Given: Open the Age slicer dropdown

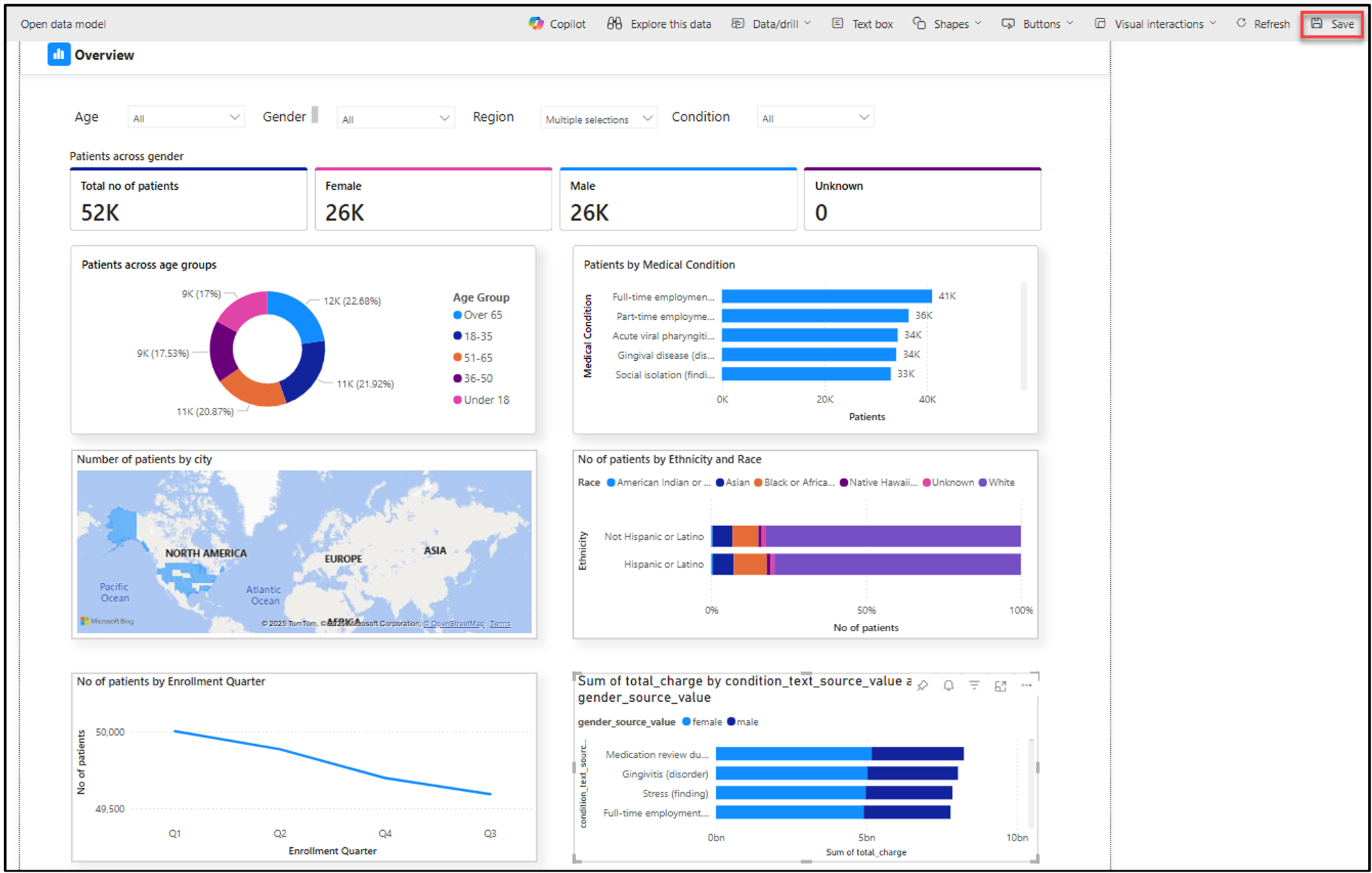Looking at the screenshot, I should click(x=186, y=117).
